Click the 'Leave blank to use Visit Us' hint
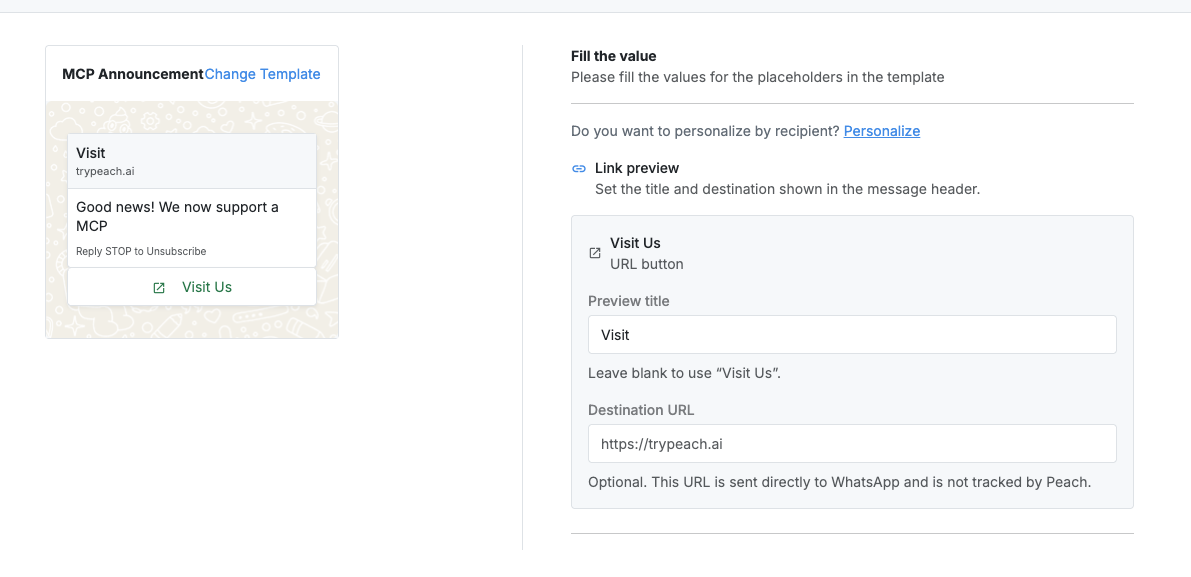The image size is (1191, 577). click(684, 374)
